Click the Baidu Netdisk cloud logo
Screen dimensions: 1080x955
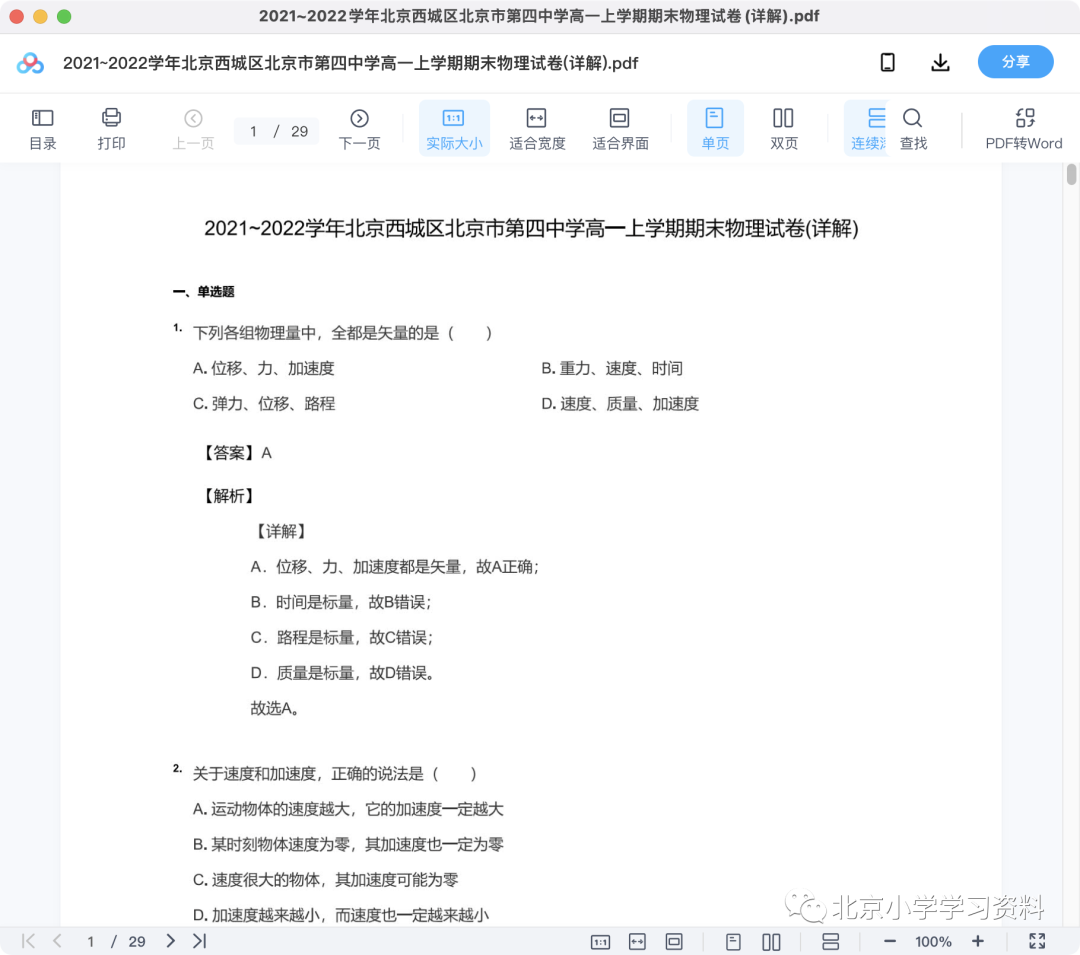pos(30,63)
